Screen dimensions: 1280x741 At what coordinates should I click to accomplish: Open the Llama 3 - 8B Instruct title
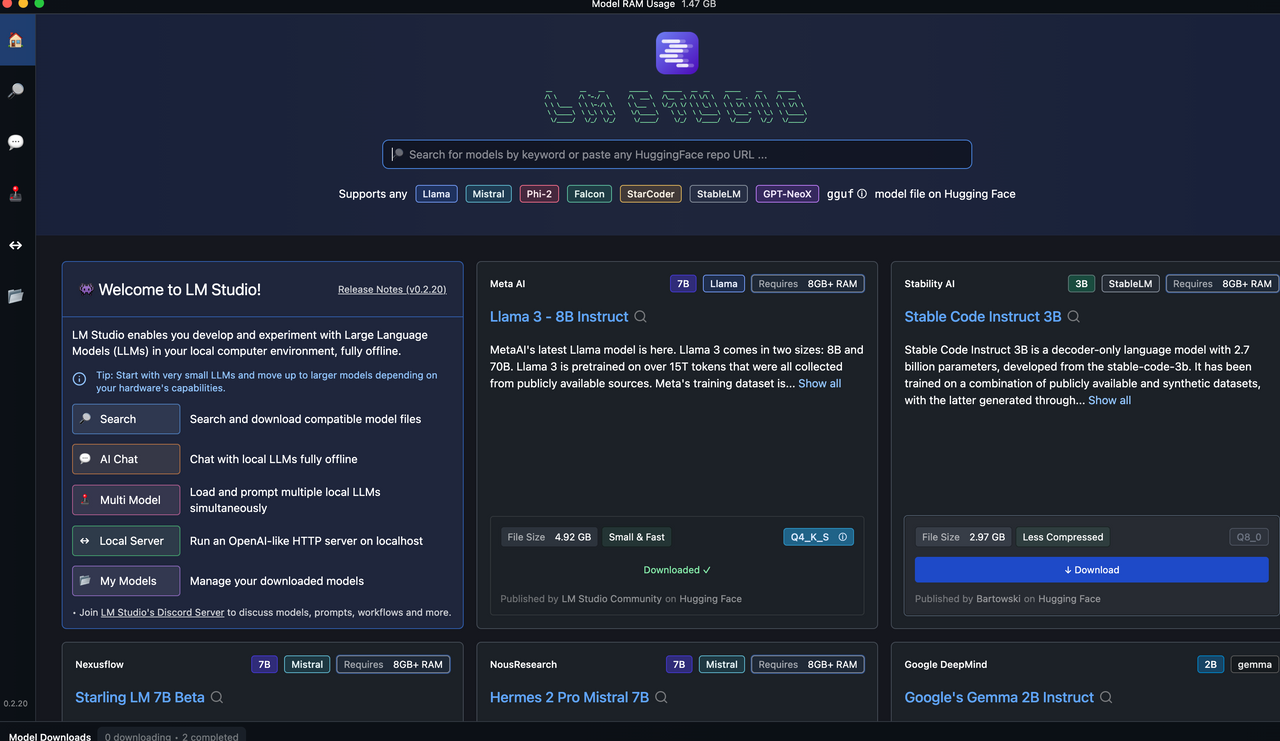tap(559, 317)
